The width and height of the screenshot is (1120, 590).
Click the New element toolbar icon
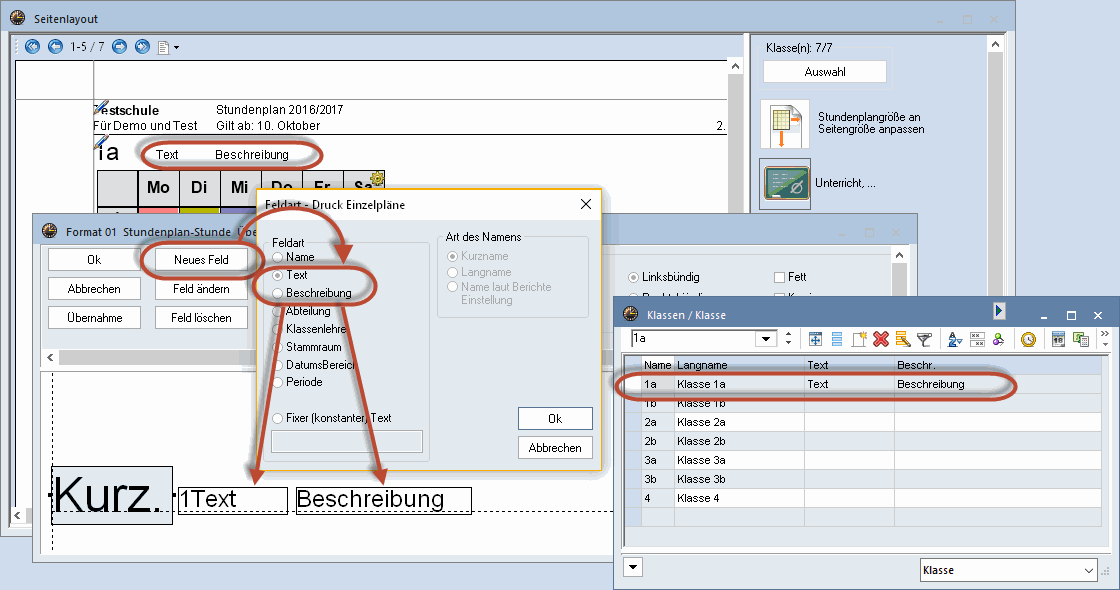pyautogui.click(x=859, y=339)
